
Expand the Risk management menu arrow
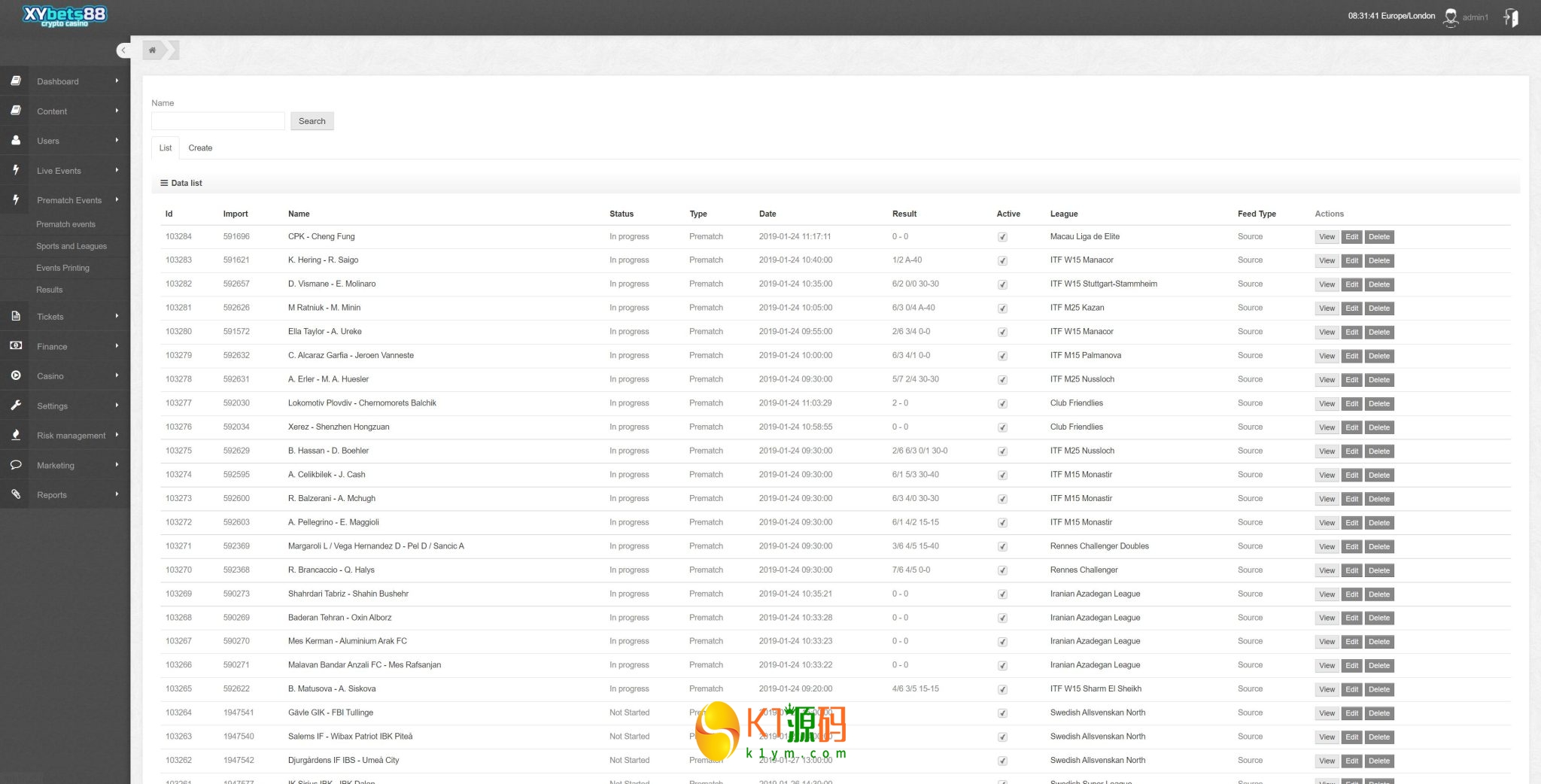[117, 435]
